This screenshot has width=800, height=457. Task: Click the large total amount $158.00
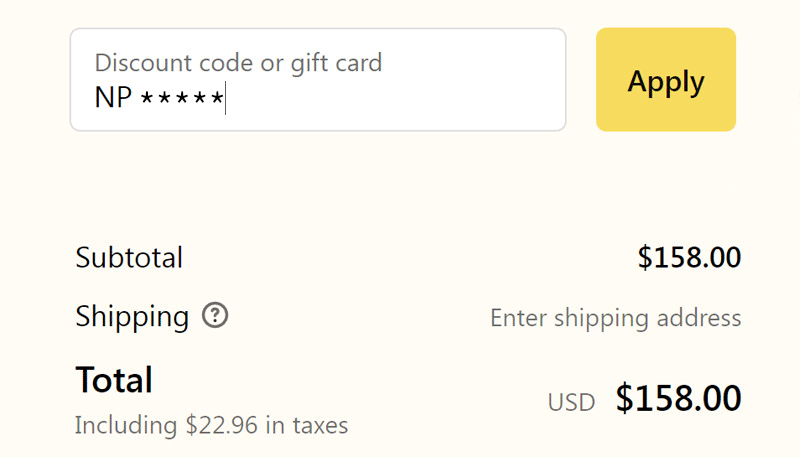[x=678, y=399]
